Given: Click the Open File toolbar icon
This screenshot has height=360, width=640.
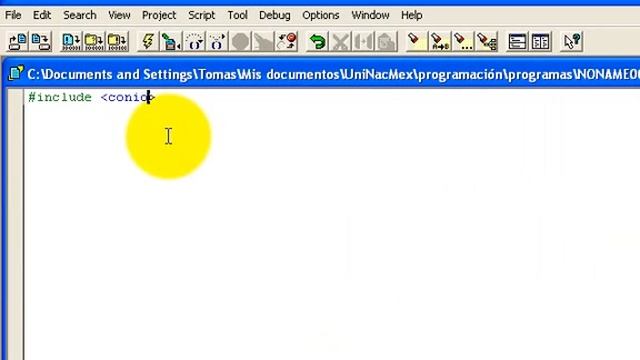Looking at the screenshot, I should (18, 41).
